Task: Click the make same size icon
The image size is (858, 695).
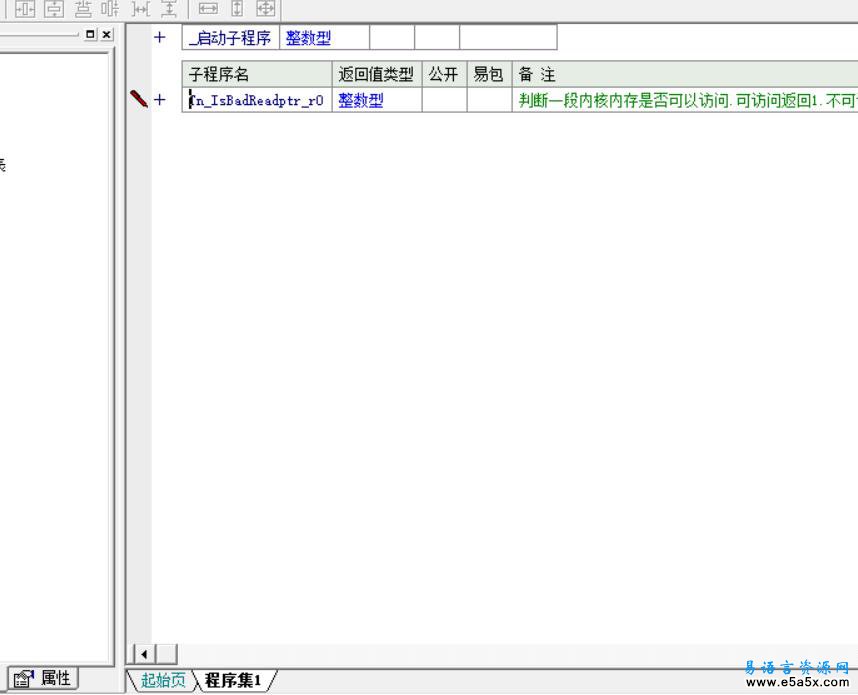Action: pyautogui.click(x=266, y=9)
